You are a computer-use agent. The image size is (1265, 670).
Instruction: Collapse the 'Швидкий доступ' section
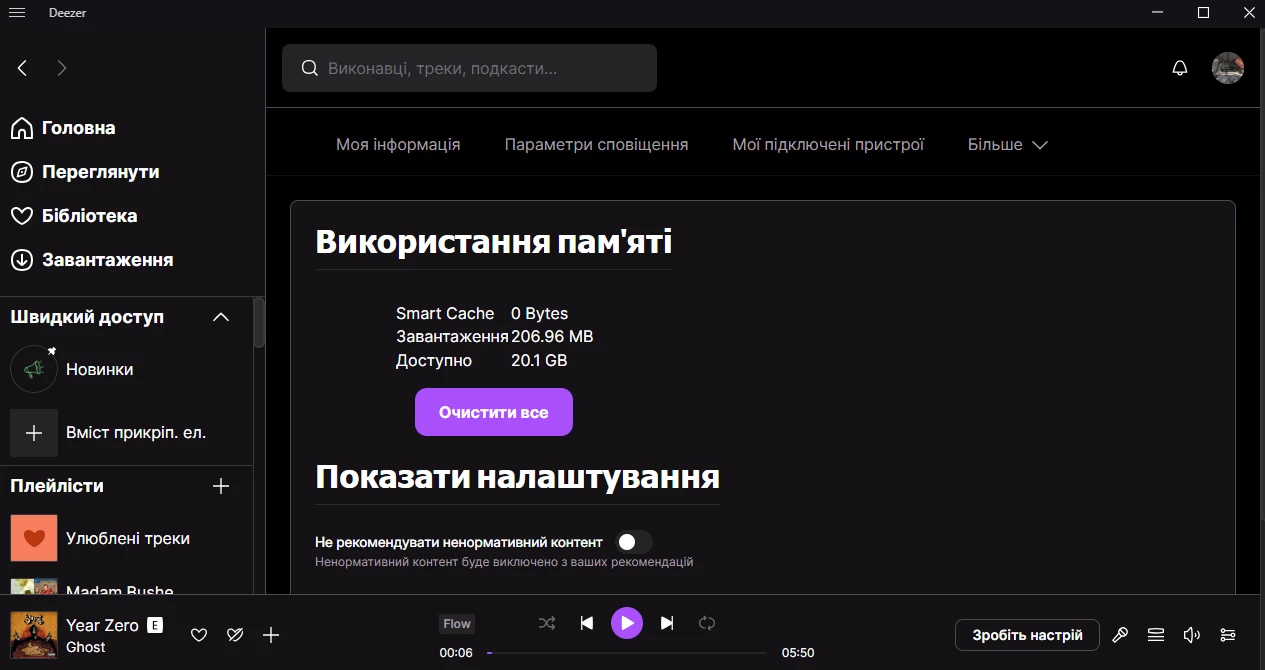222,317
